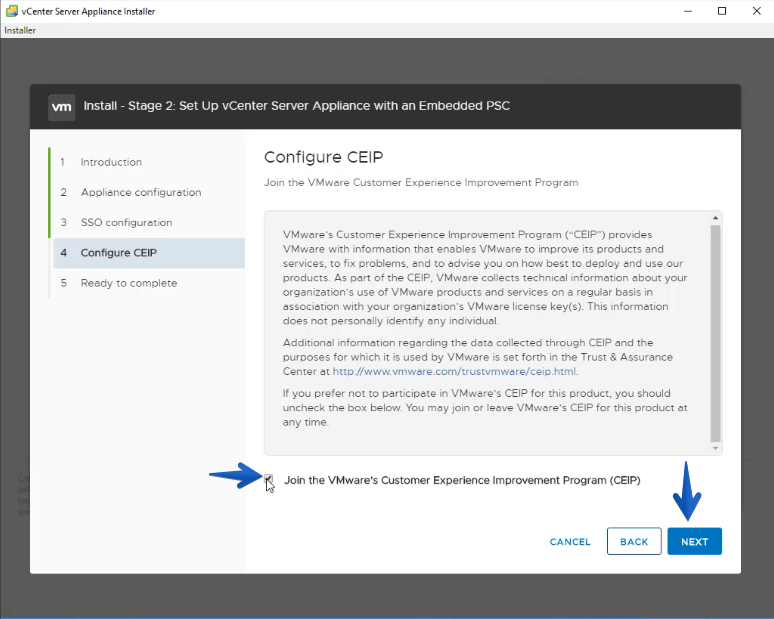774x619 pixels.
Task: Minimize the installer window
Action: pos(688,11)
